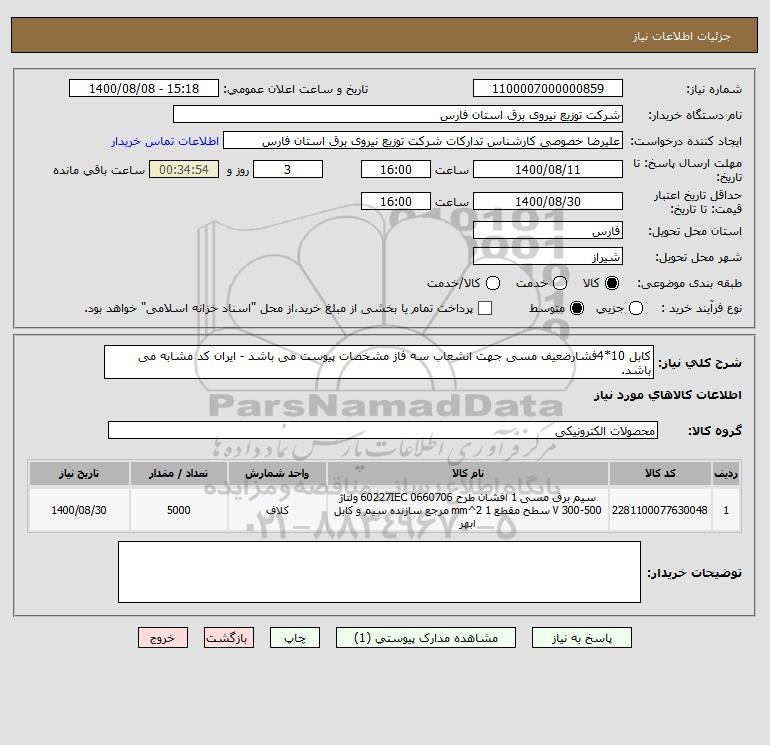Click the خروج exit button
This screenshot has width=770, height=745.
tap(163, 638)
